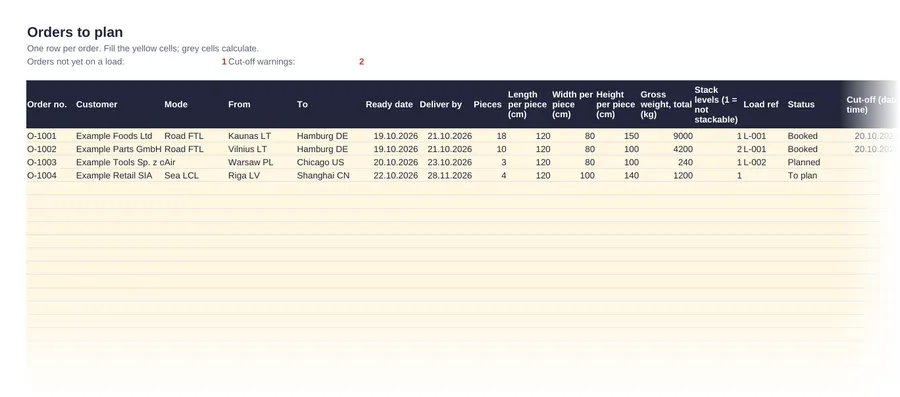The width and height of the screenshot is (900, 397).
Task: Click the 'Status' column header
Action: [x=801, y=104]
